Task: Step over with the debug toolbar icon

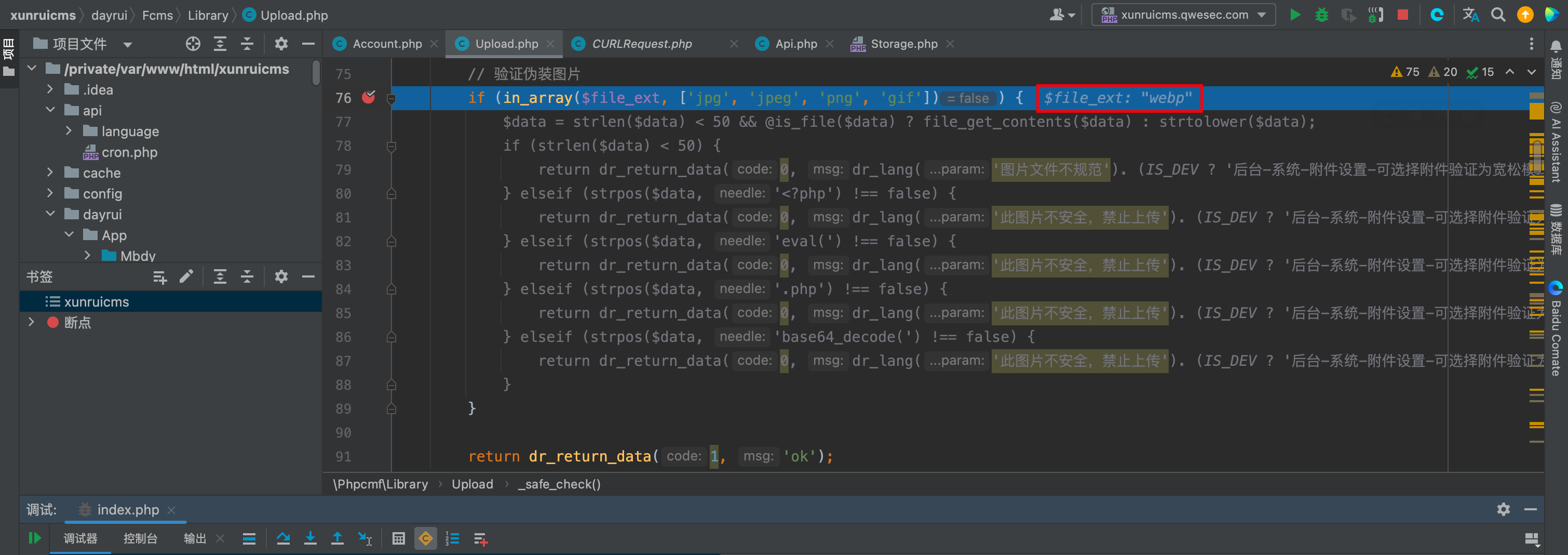Action: pos(283,538)
